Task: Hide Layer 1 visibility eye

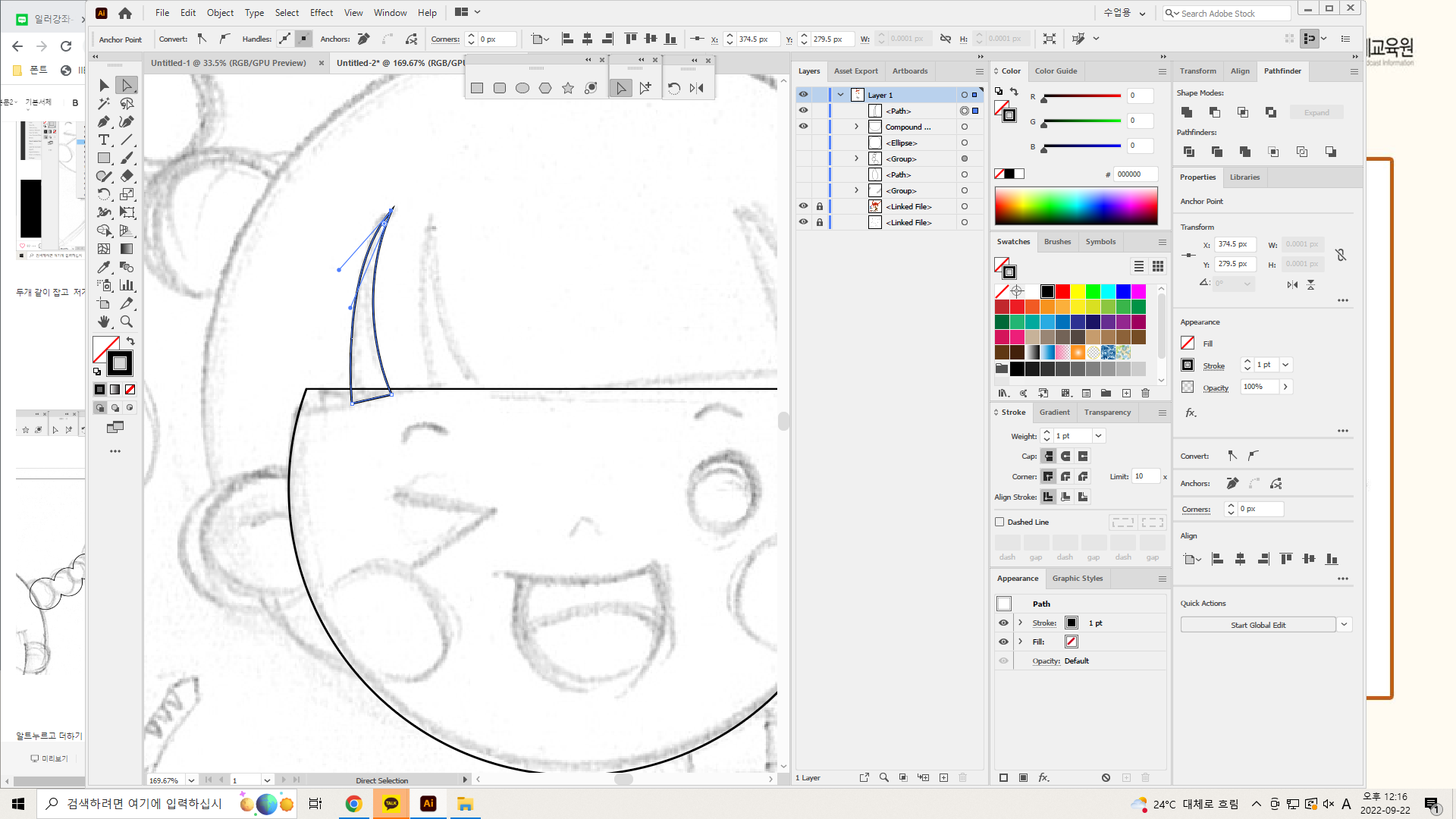Action: pyautogui.click(x=803, y=95)
